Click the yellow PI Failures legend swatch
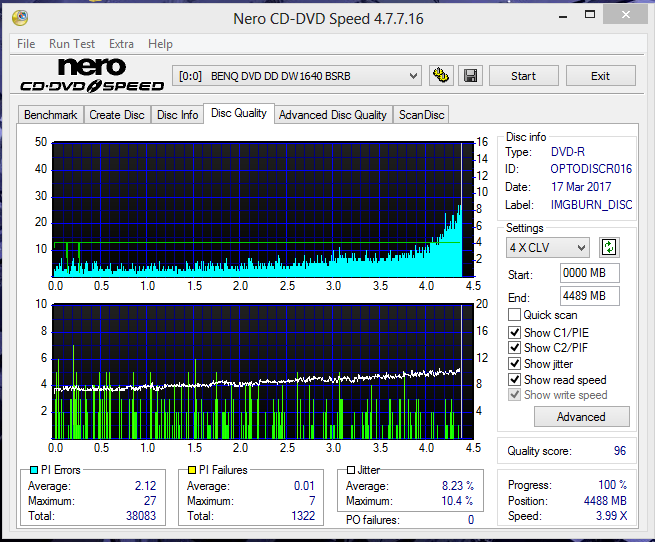 [192, 470]
